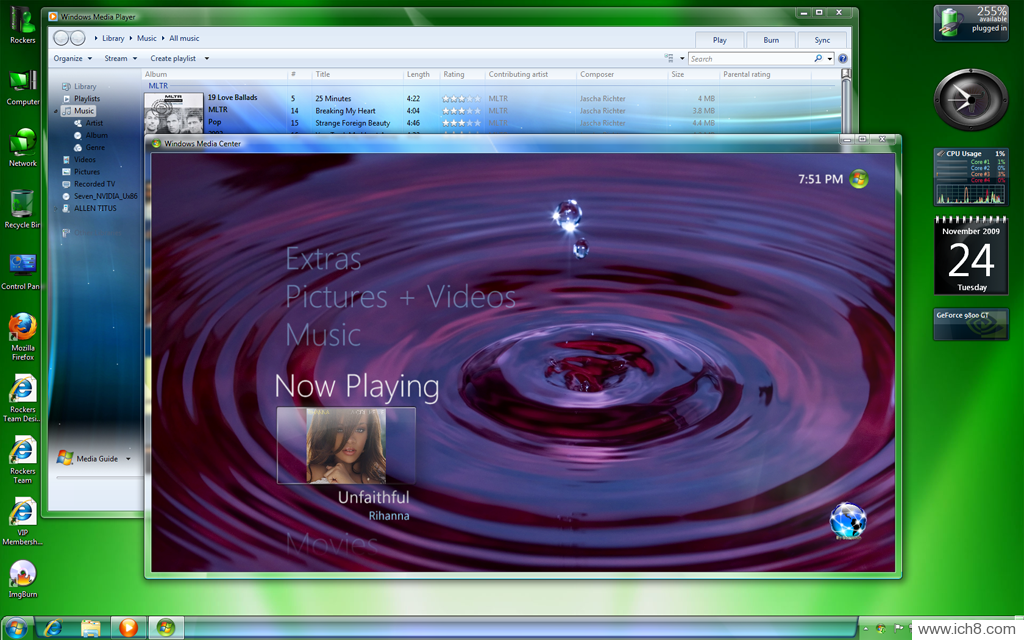Open the search box dropdown arrow
Screen dimensions: 1024x640
(x=830, y=59)
